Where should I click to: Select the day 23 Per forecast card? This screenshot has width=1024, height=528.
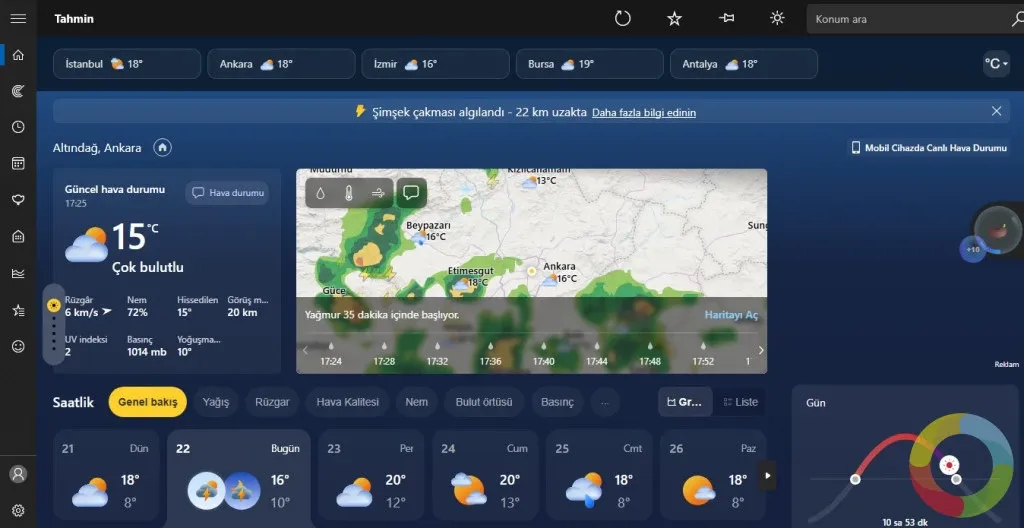371,475
